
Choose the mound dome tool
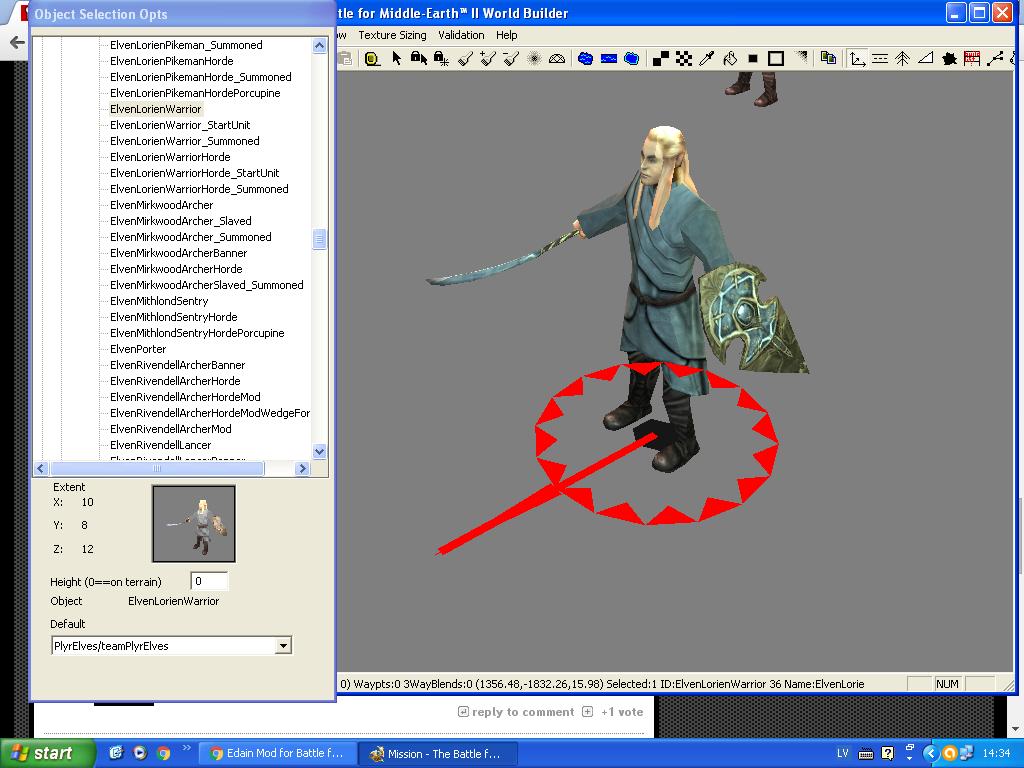pyautogui.click(x=557, y=59)
